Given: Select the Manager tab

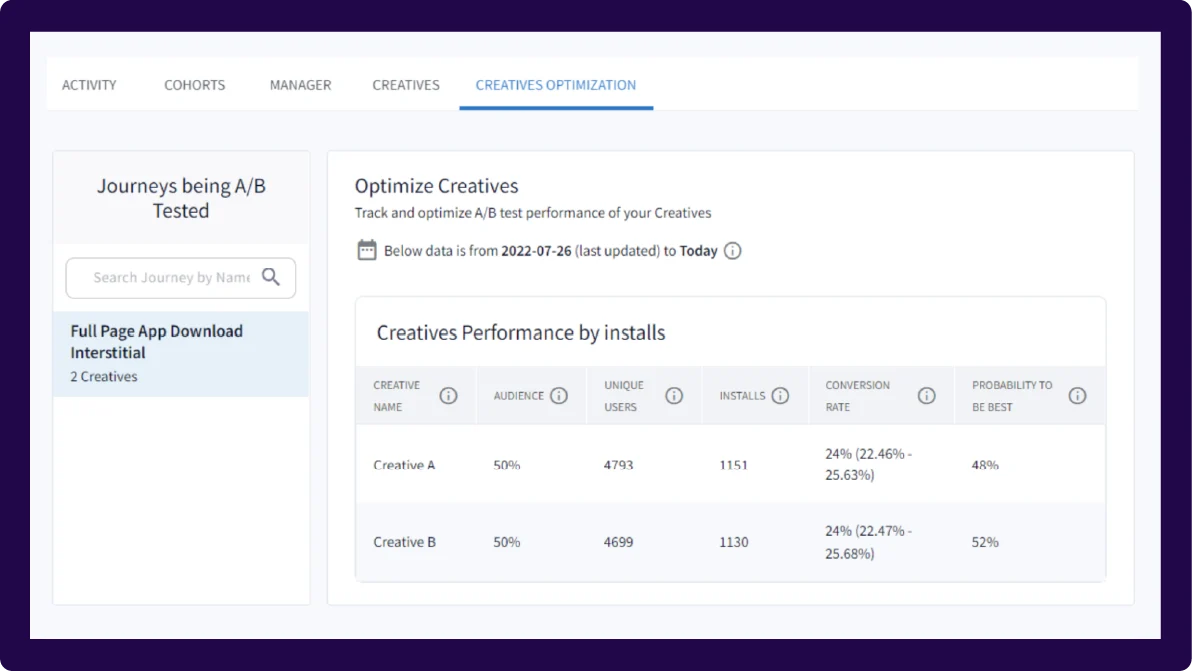Looking at the screenshot, I should tap(300, 85).
